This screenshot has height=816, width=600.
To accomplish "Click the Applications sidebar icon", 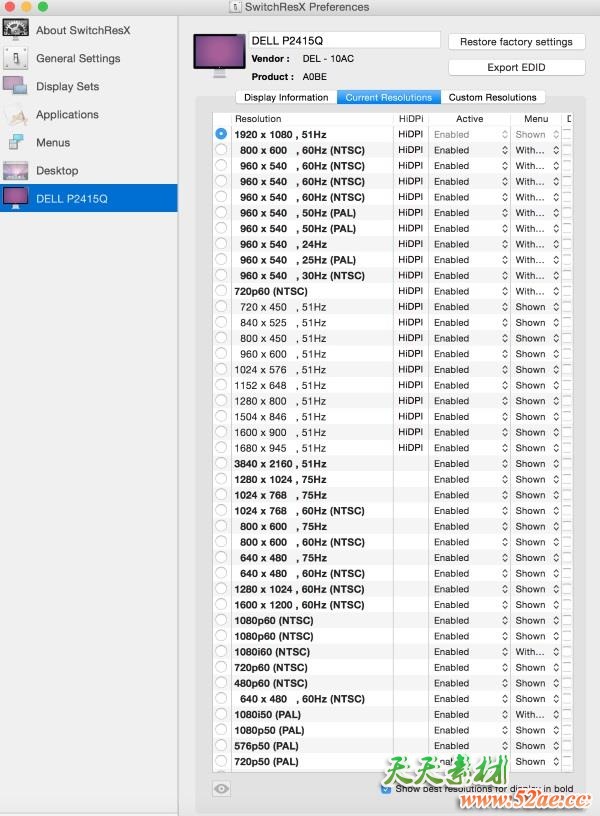I will (15, 114).
